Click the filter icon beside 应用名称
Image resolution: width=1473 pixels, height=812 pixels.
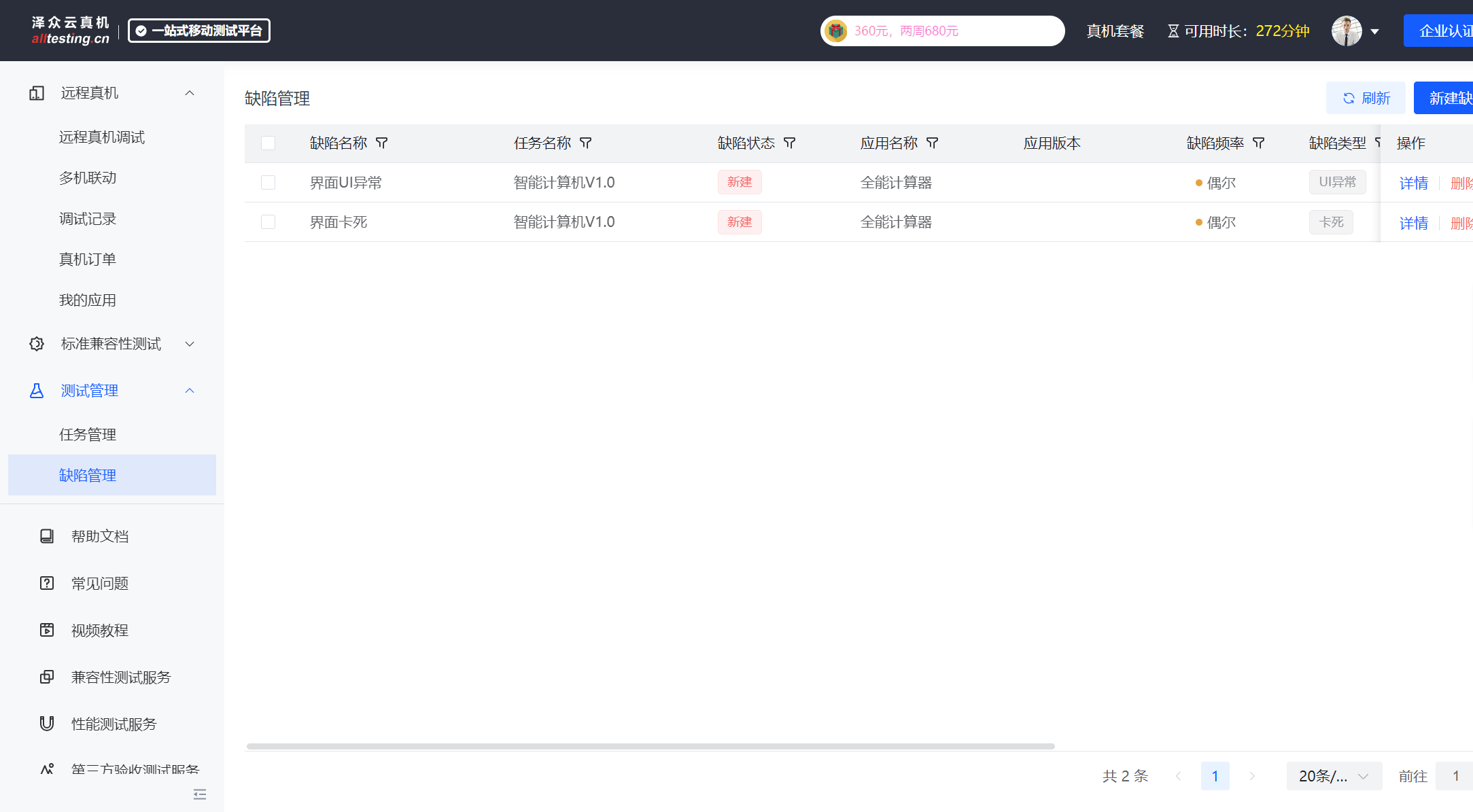(933, 143)
